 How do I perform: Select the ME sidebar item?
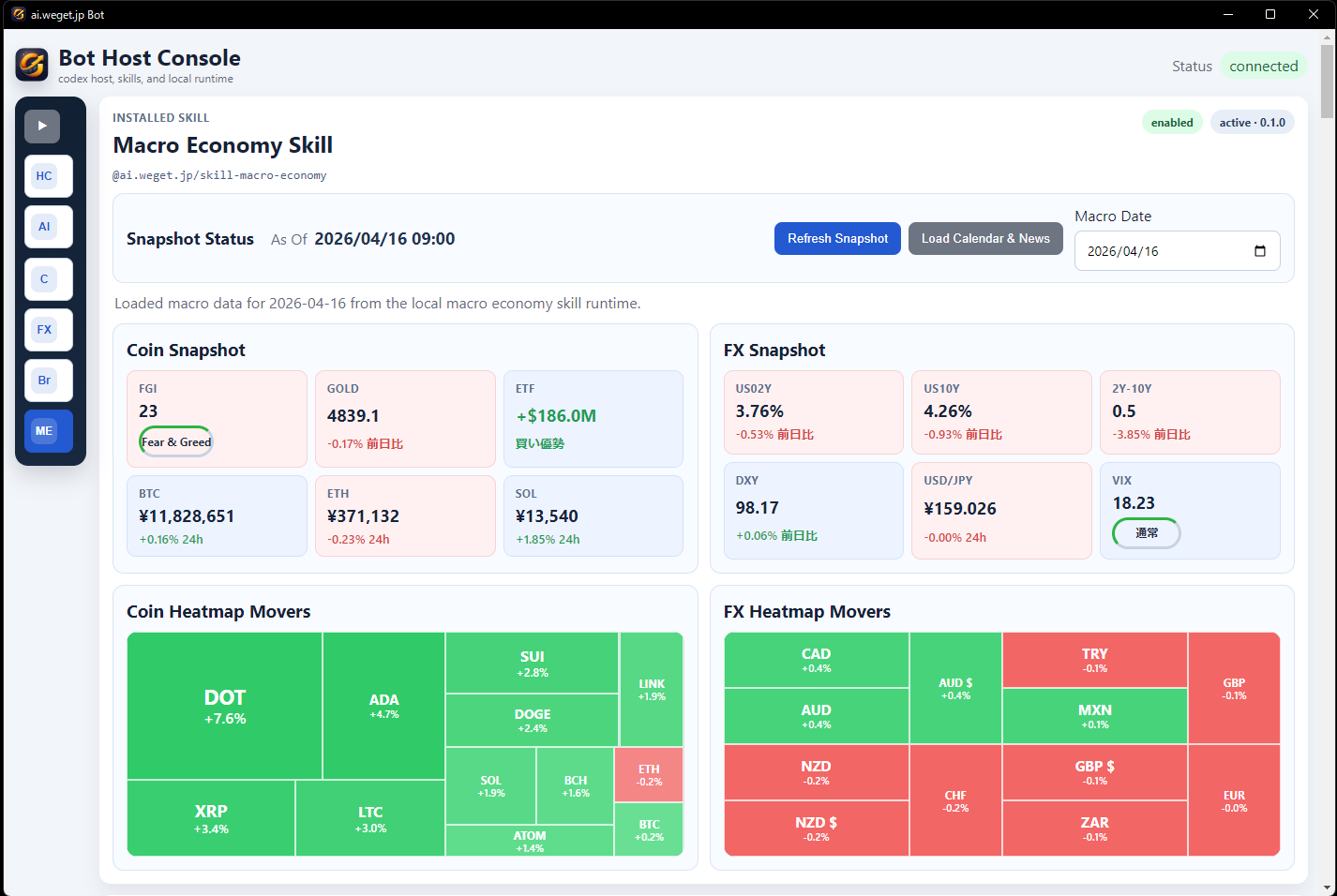click(x=49, y=431)
